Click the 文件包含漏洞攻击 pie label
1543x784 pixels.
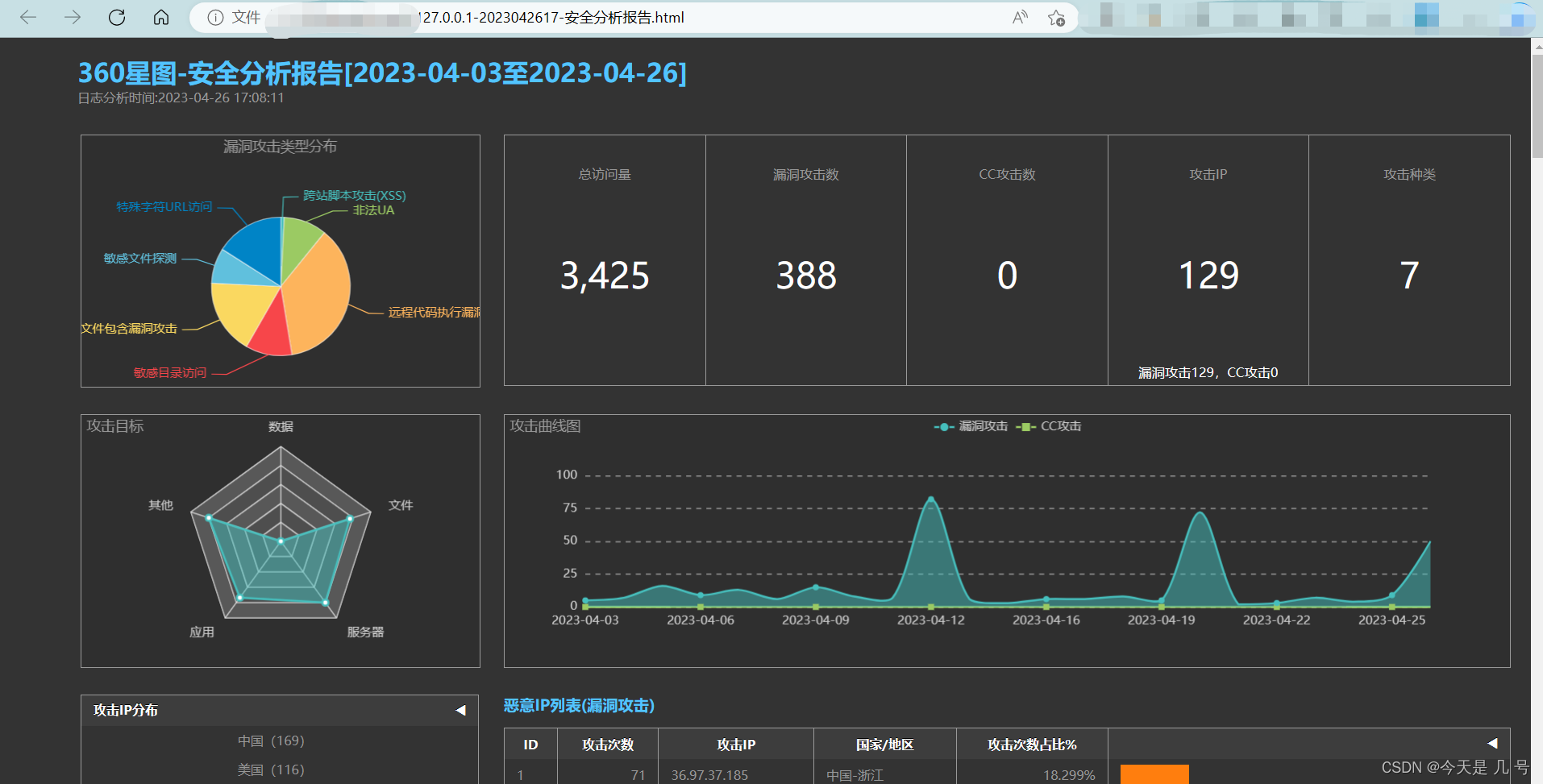(129, 329)
